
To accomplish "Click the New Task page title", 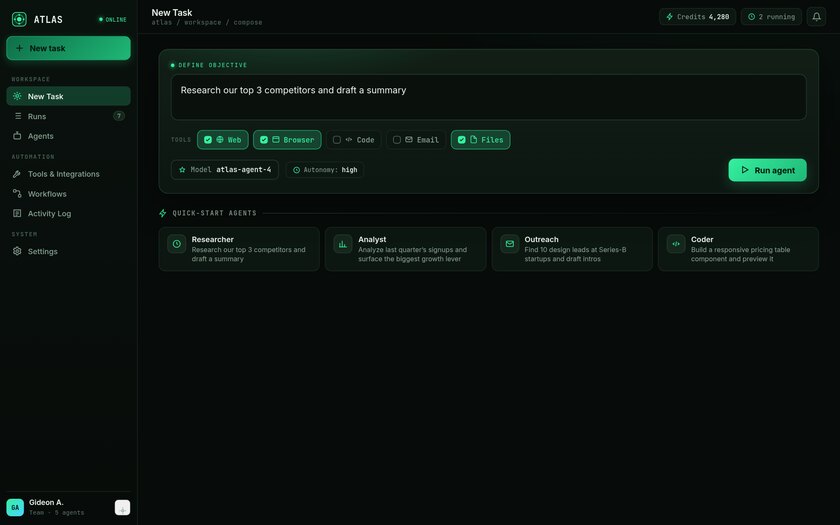I will click(x=171, y=12).
